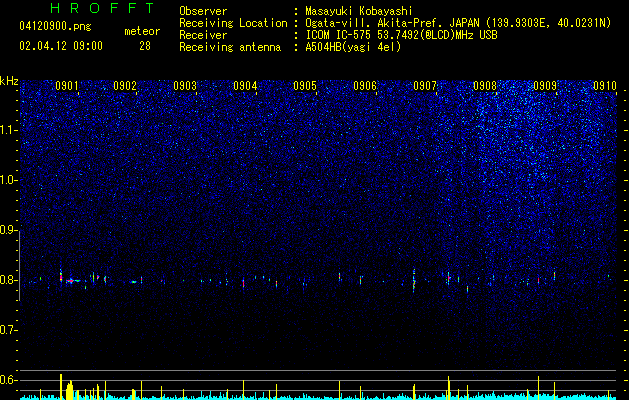Click the meteor count 28
The height and width of the screenshot is (400, 629).
[145, 46]
